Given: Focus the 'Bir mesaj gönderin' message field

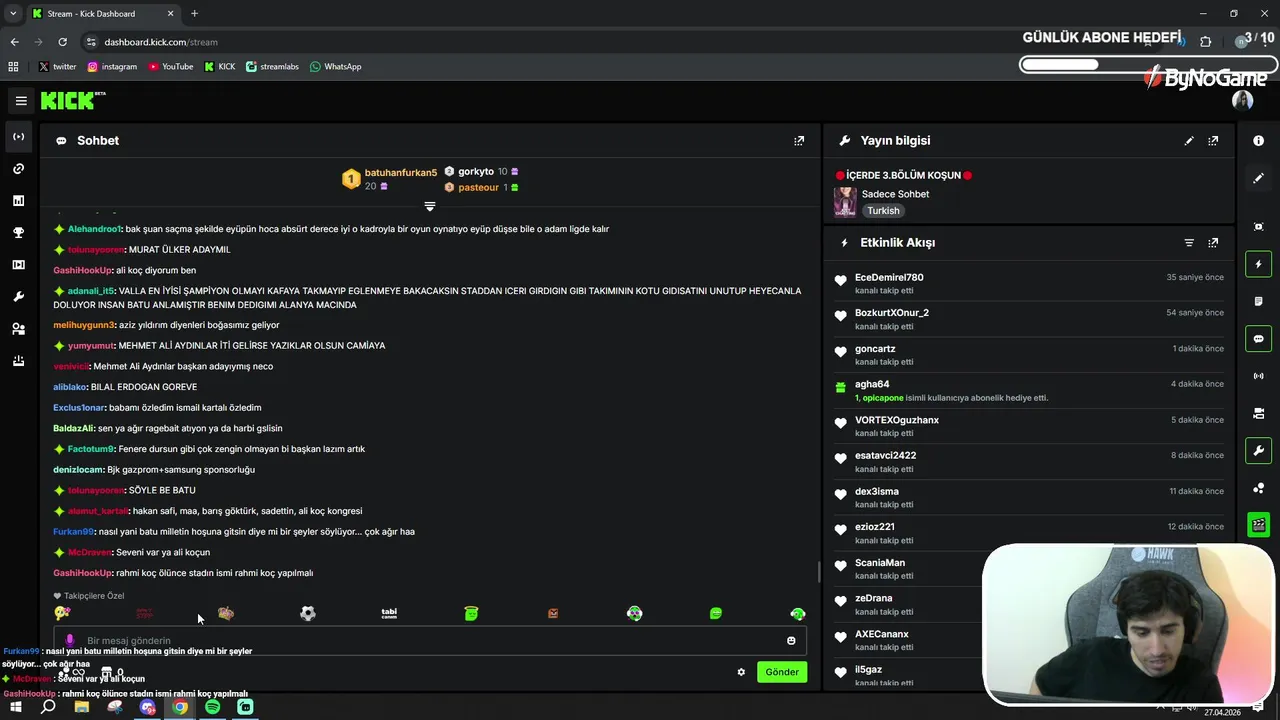Looking at the screenshot, I should [430, 641].
